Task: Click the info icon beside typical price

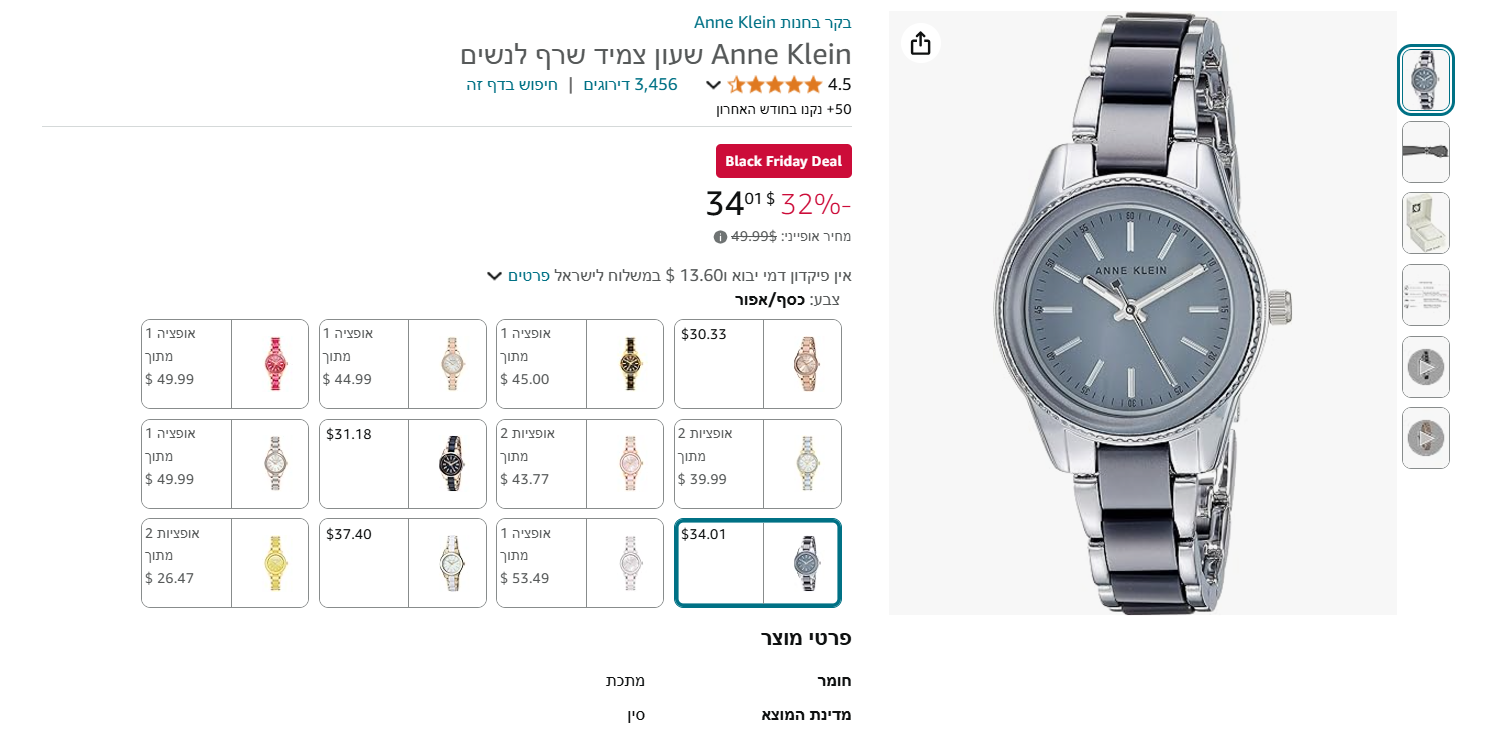Action: click(x=720, y=237)
